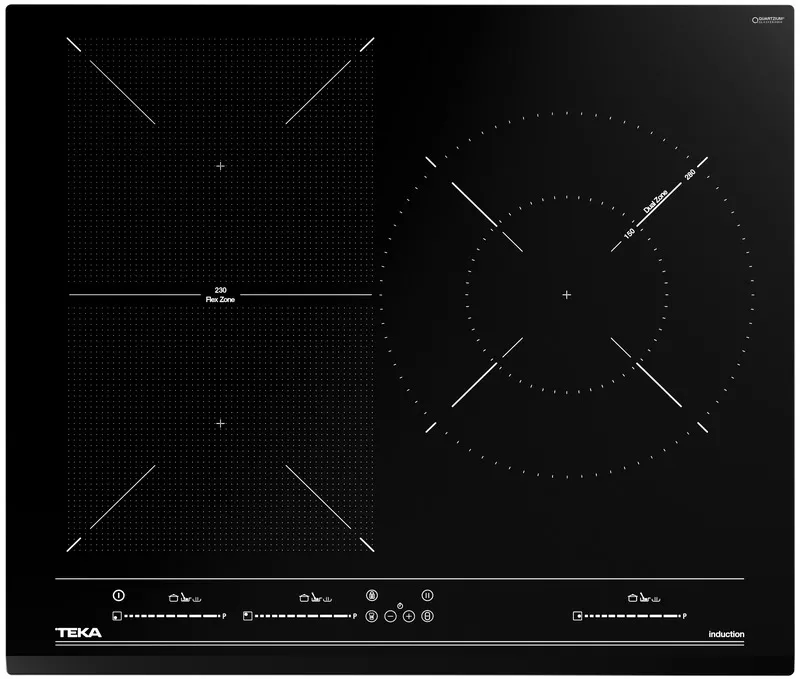
Task: Click the 230 Flex Zone label
Action: [x=220, y=294]
